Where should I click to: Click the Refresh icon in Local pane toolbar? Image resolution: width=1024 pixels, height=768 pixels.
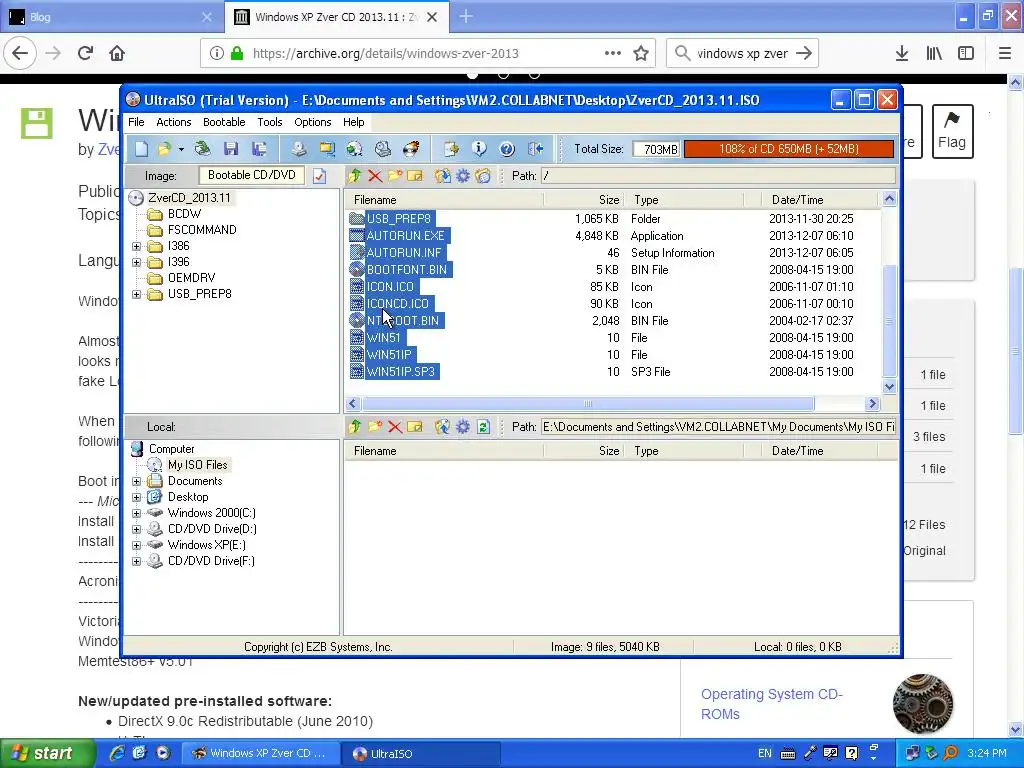click(483, 426)
